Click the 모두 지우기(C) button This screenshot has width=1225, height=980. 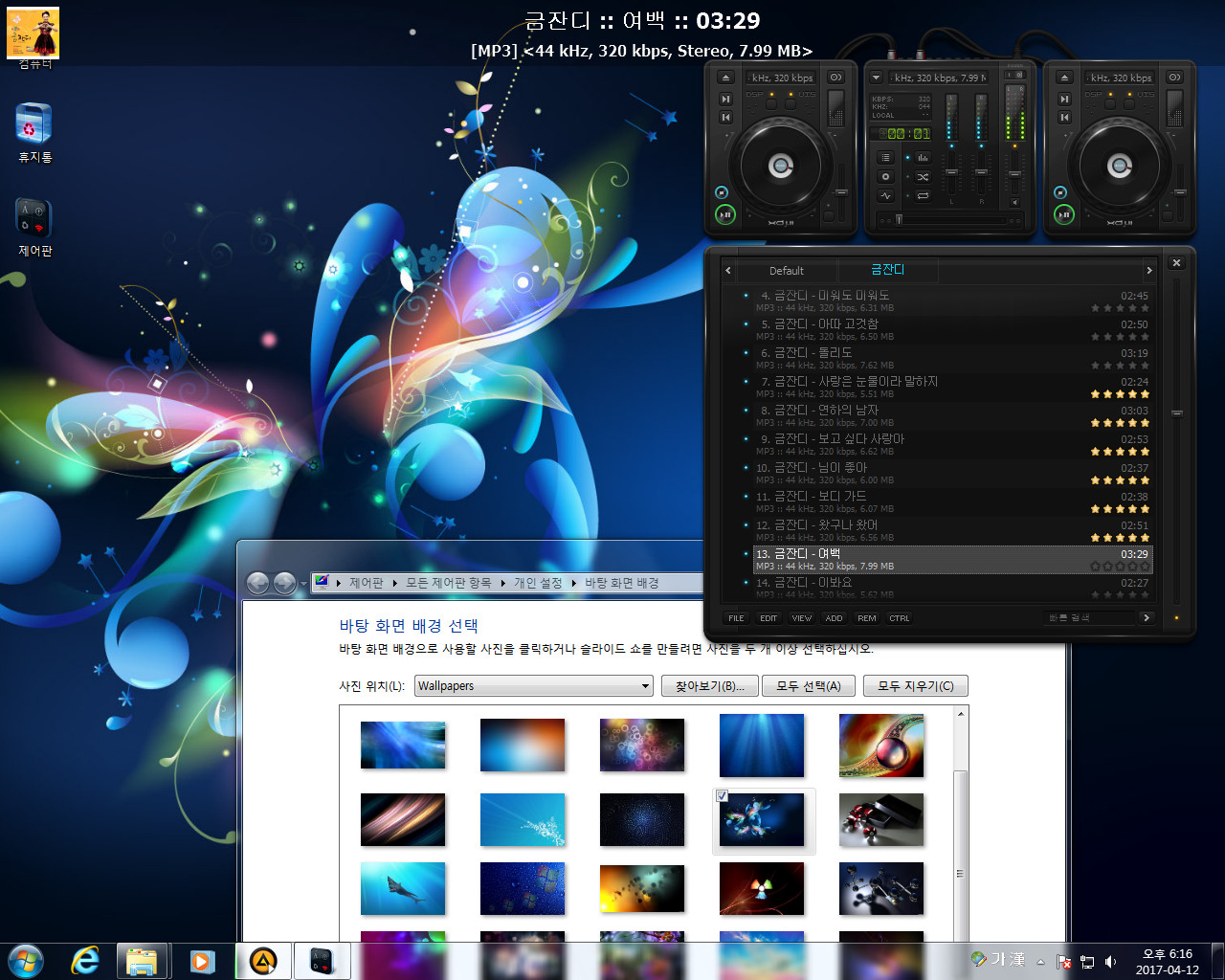coord(916,686)
